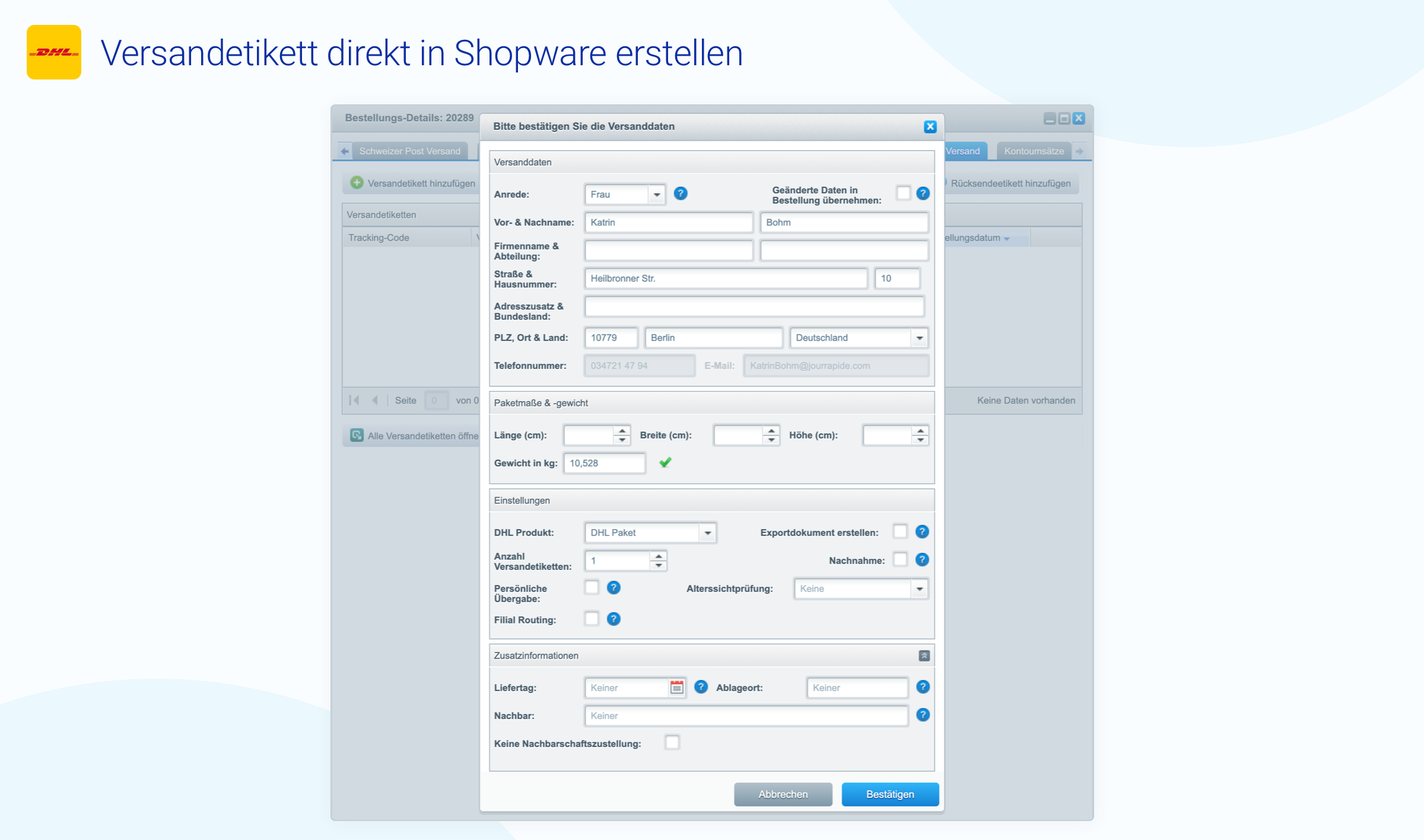Enable Nachnahme checkbox
This screenshot has height=840, width=1424.
point(900,559)
